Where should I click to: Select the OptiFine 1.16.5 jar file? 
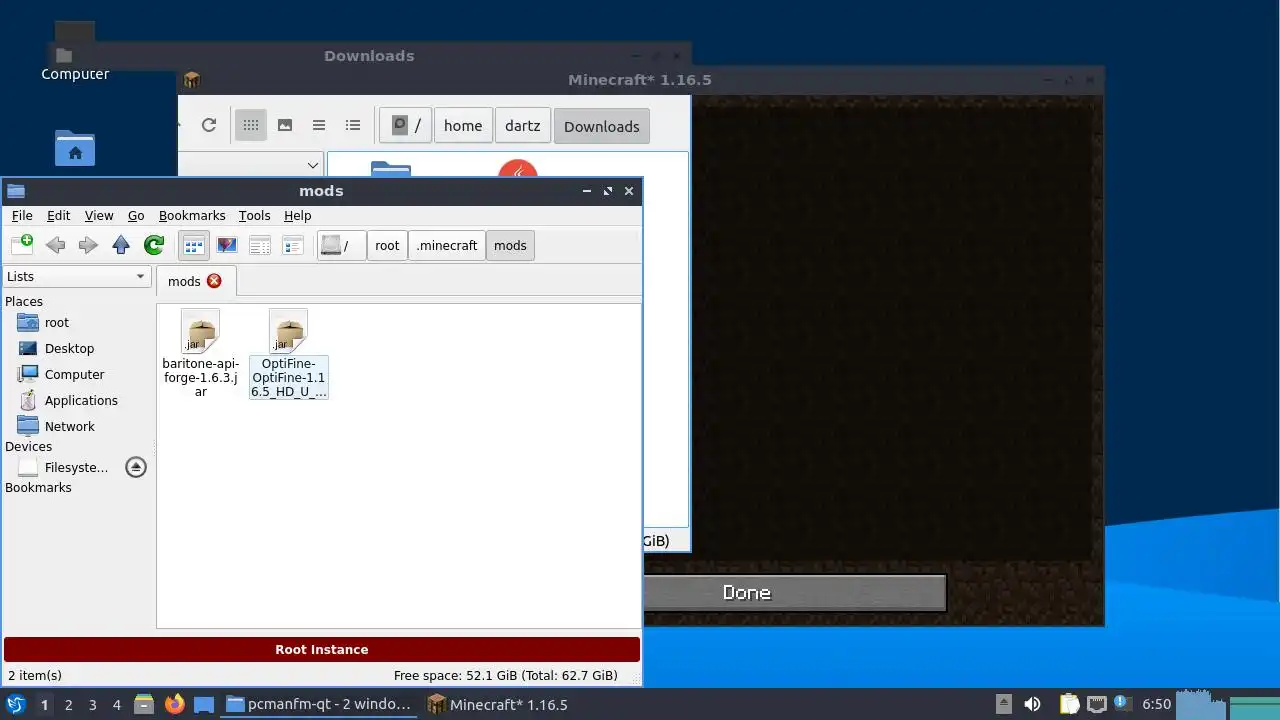(288, 354)
